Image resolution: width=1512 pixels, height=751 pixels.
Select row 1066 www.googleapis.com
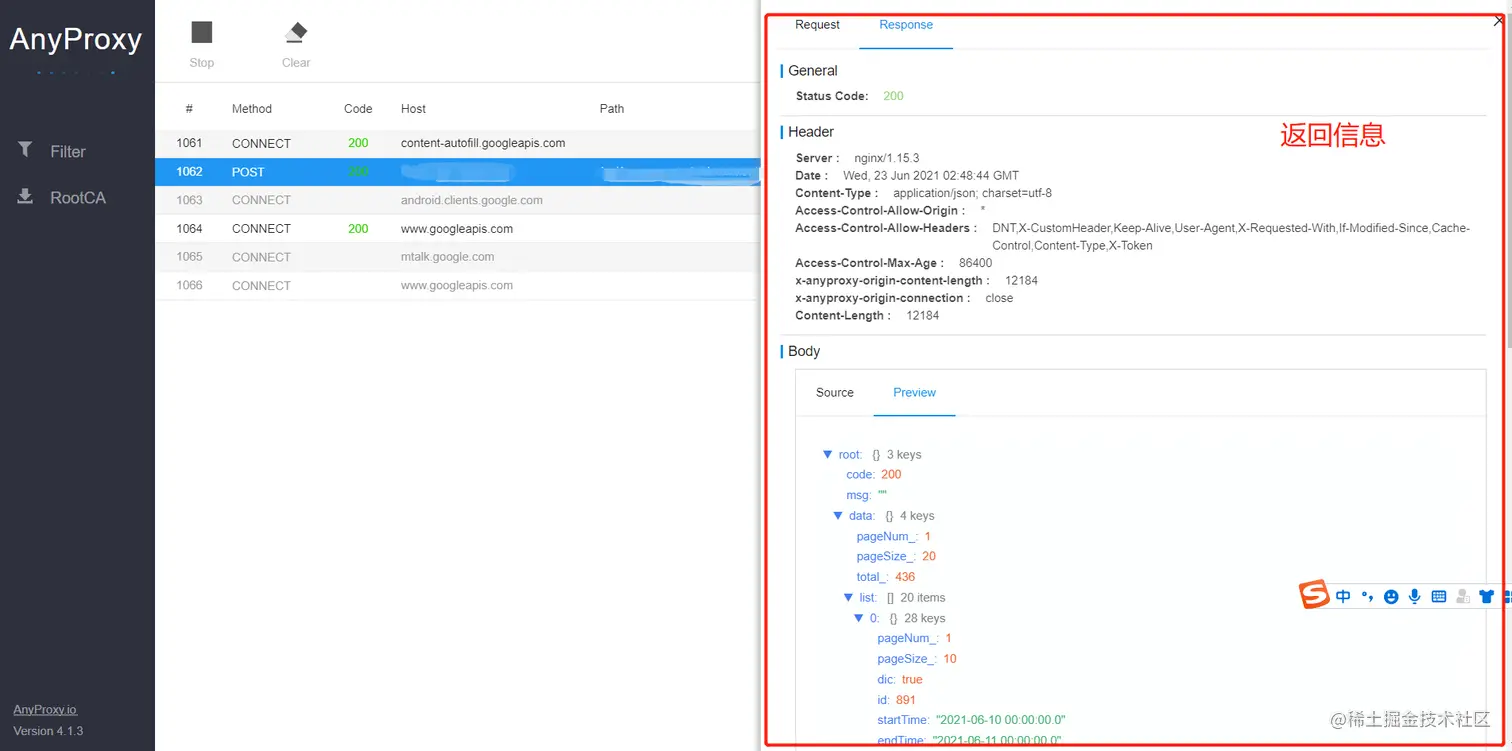pyautogui.click(x=458, y=285)
